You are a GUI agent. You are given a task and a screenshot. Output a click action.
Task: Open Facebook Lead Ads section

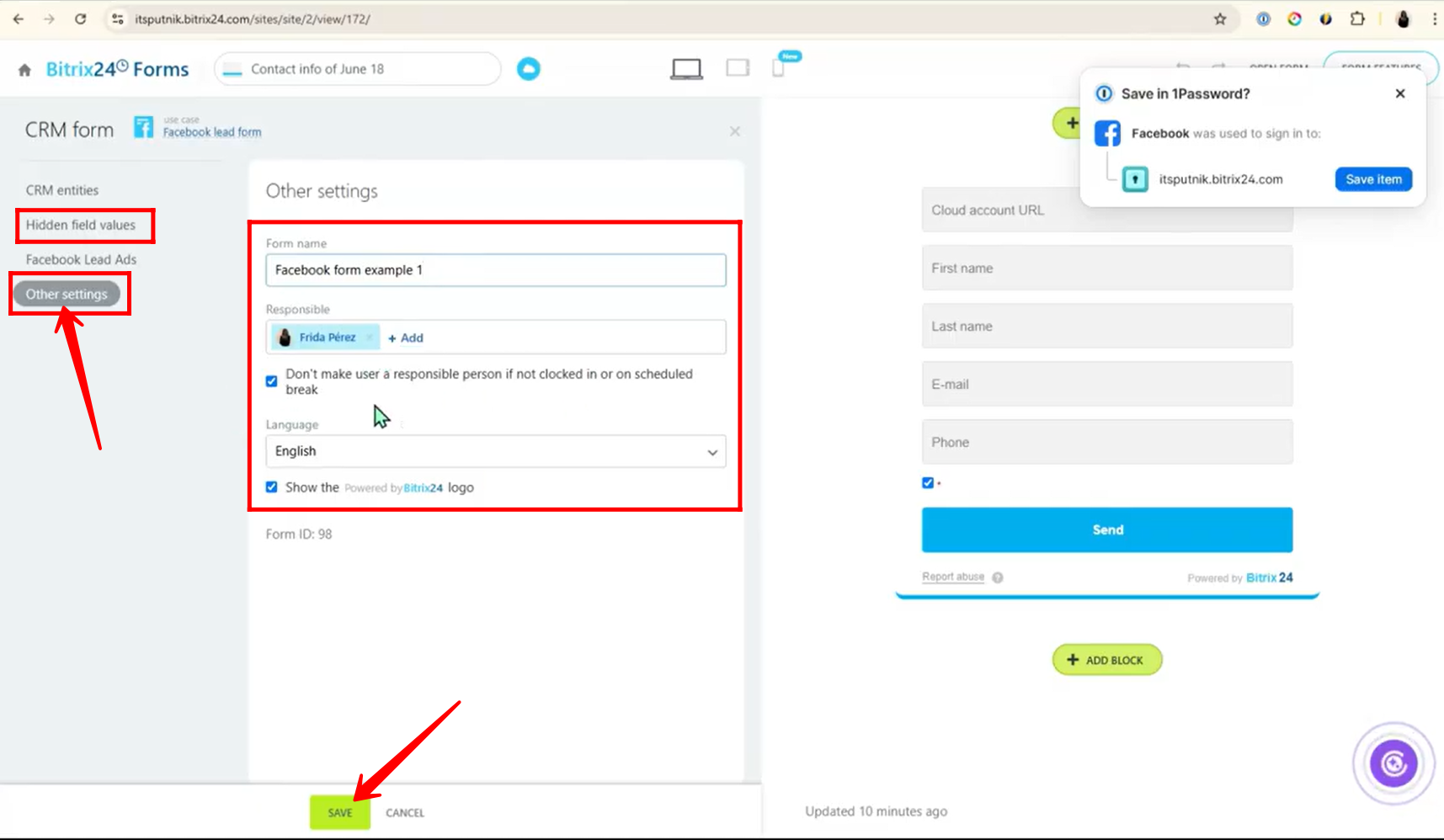[81, 259]
